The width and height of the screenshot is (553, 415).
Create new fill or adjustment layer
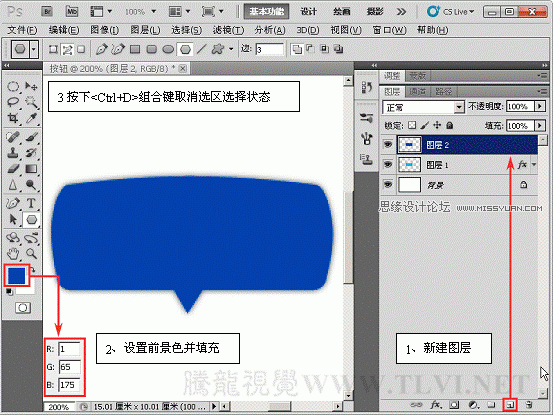[x=473, y=405]
